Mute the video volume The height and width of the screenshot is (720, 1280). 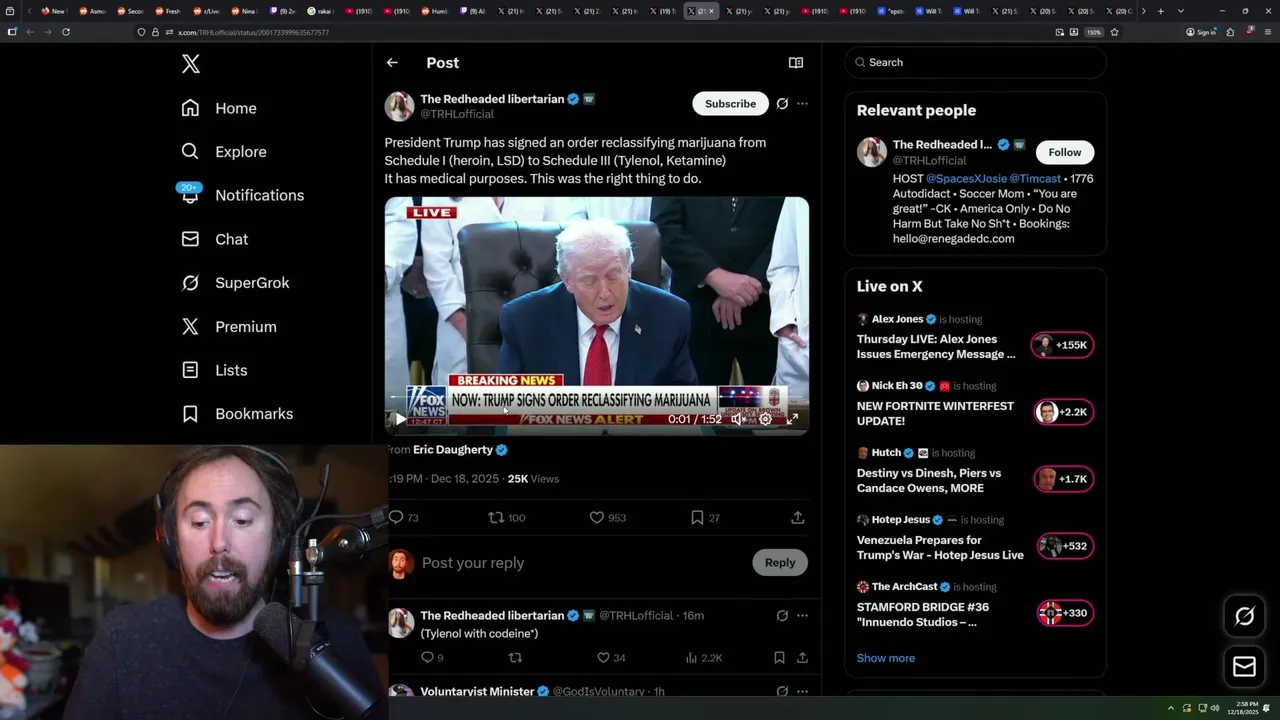(738, 419)
